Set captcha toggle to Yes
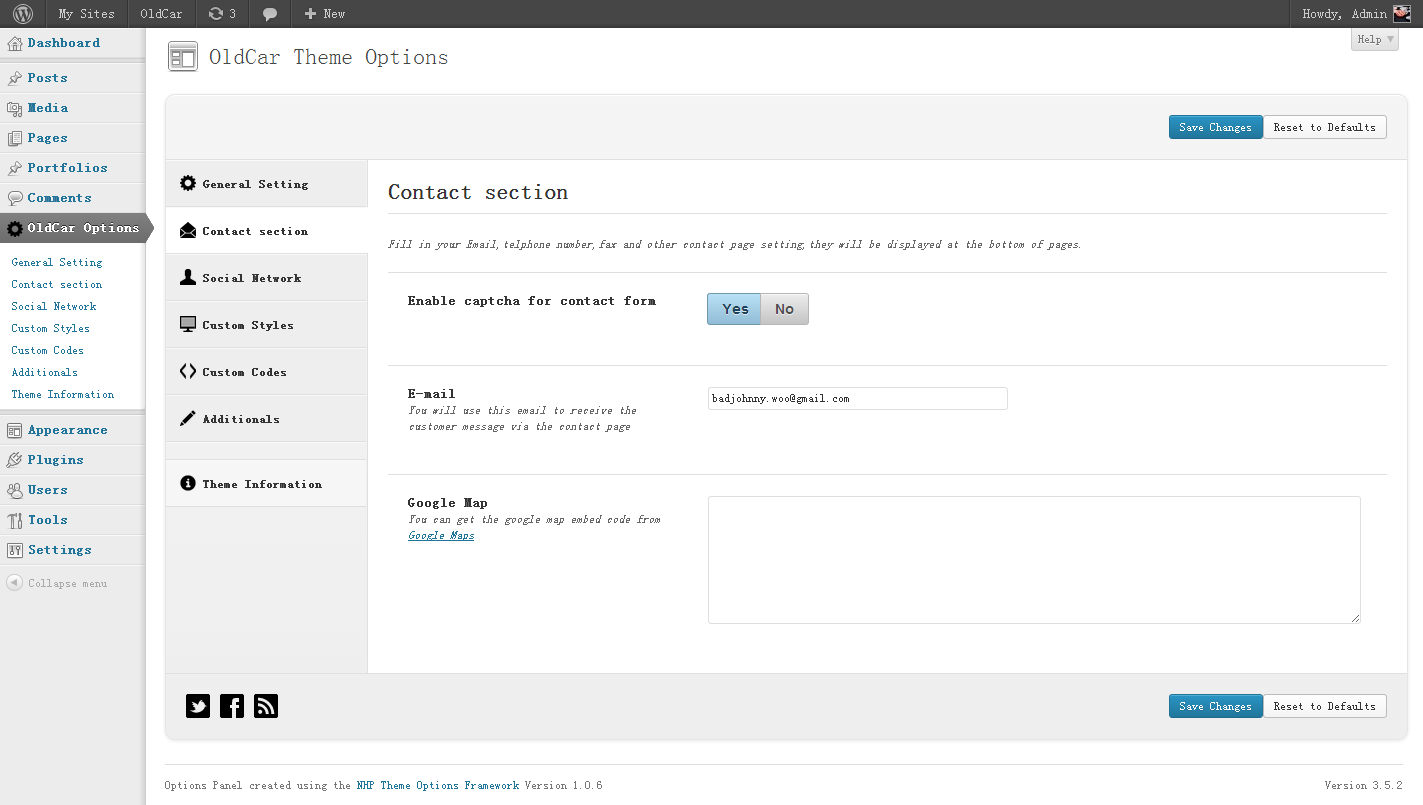The height and width of the screenshot is (805, 1423). (735, 309)
